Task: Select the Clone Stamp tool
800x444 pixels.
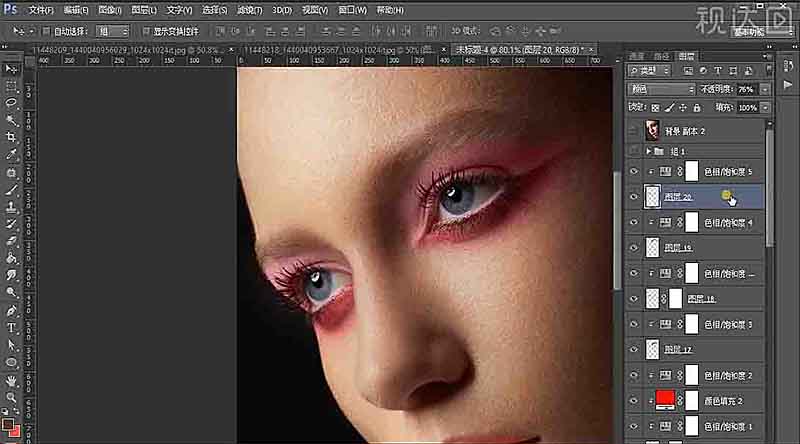Action: point(11,207)
